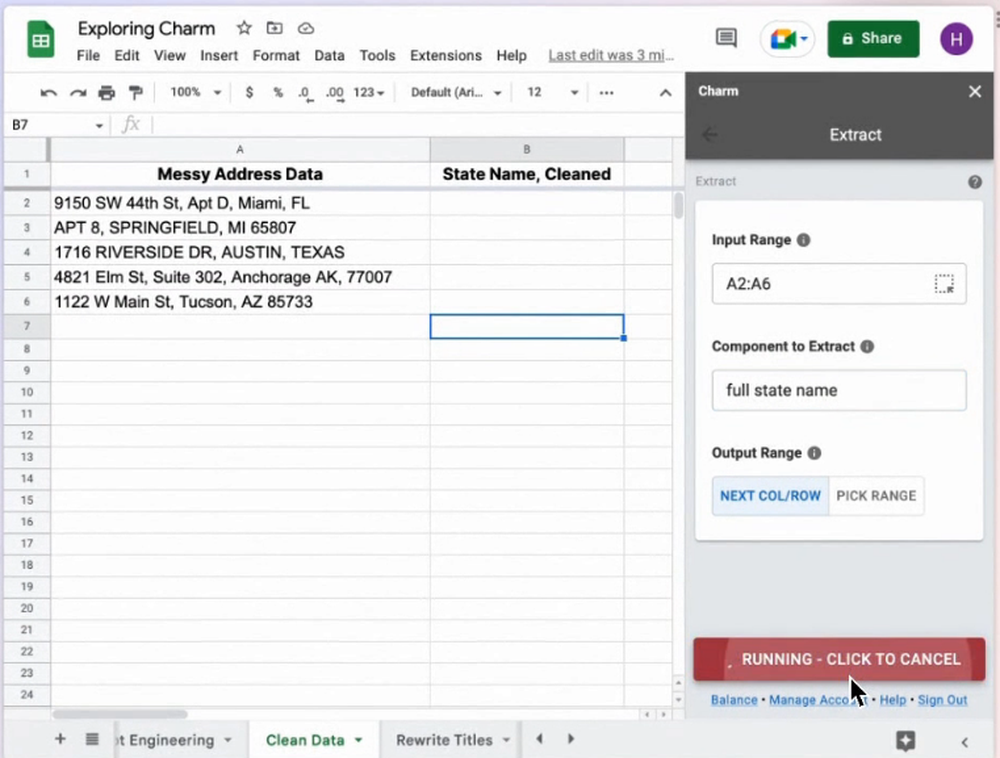The image size is (1000, 758).
Task: Increase decimal places
Action: point(335,94)
